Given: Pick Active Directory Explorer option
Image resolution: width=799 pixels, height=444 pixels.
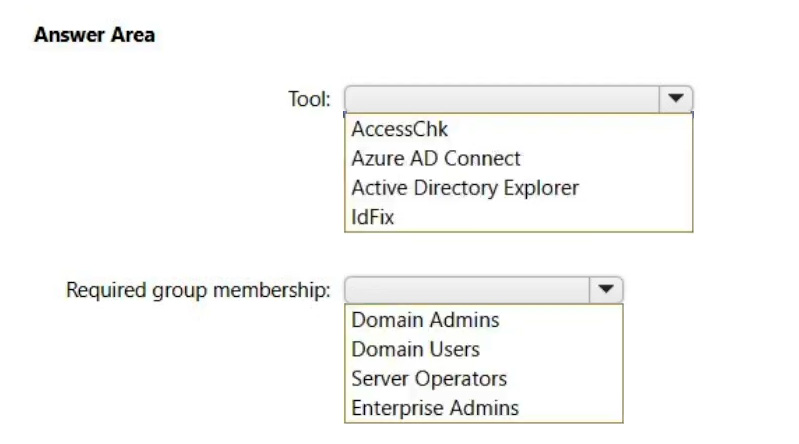Looking at the screenshot, I should (x=465, y=187).
